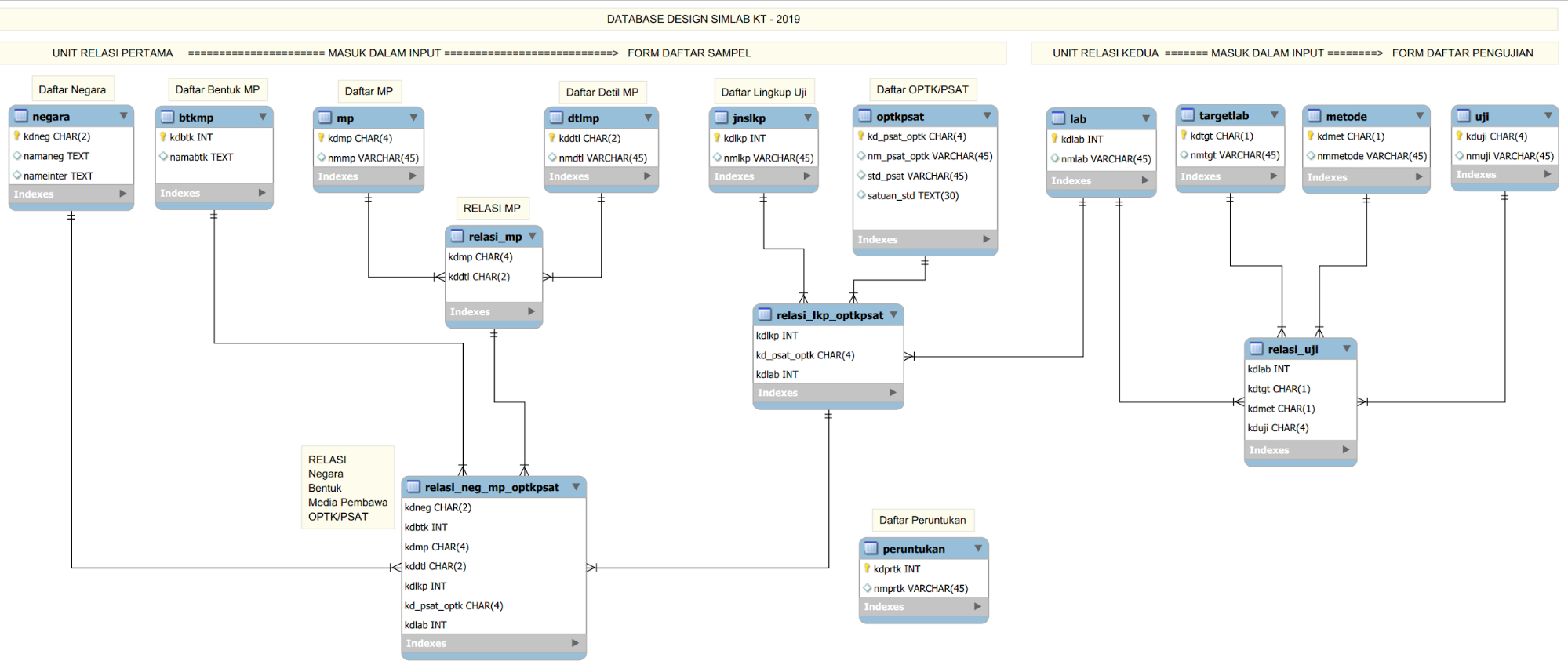Click the table icon in relasi_neg_mp_optkpsat header

(413, 487)
